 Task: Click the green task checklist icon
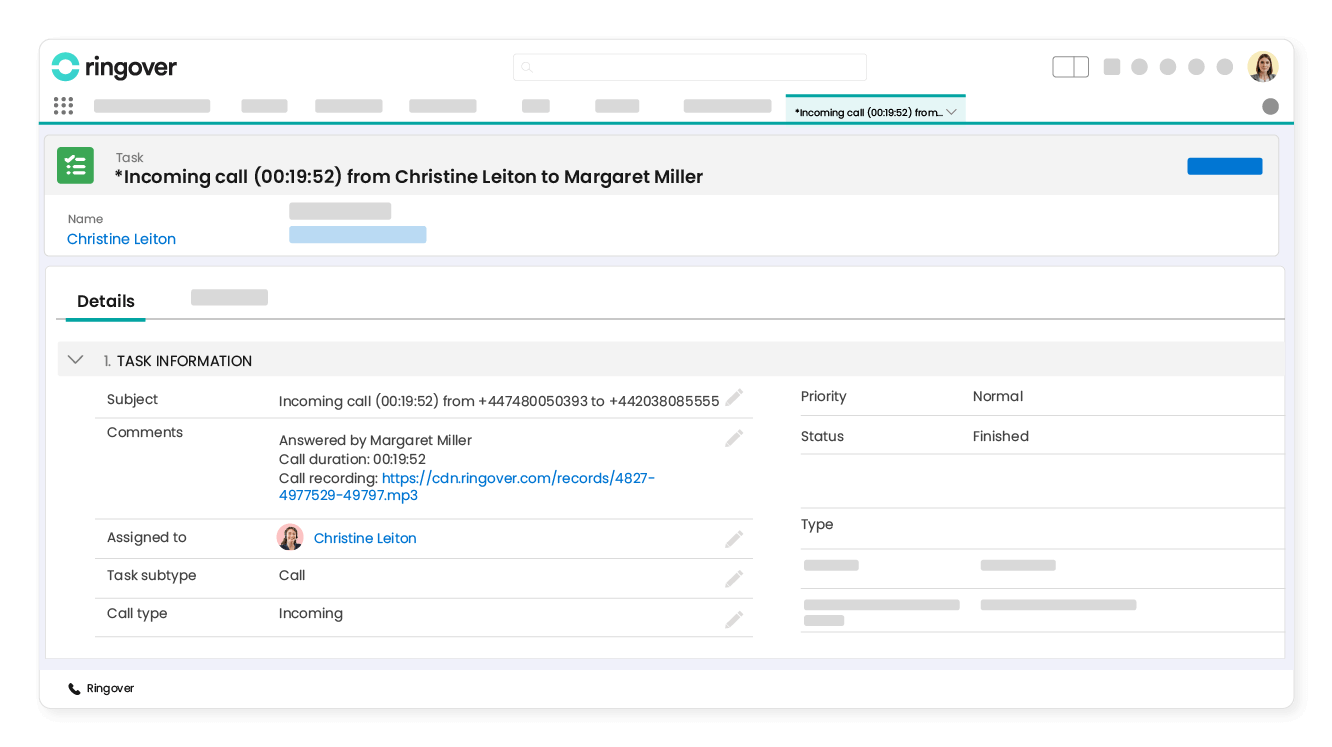75,165
